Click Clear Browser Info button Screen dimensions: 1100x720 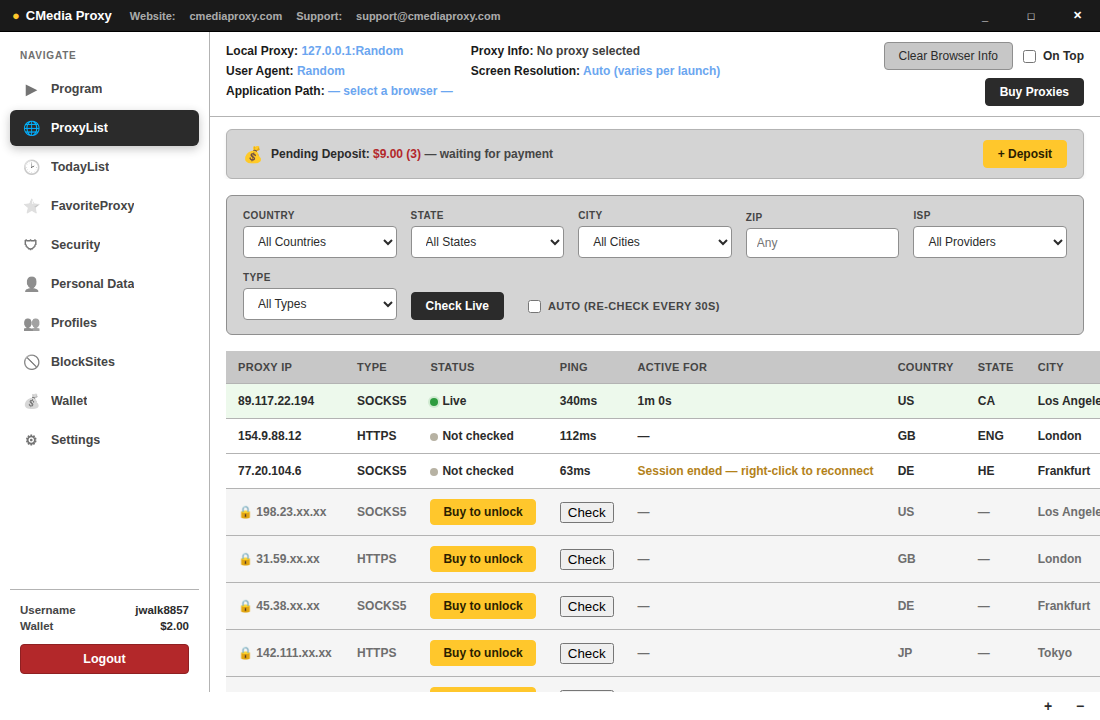tap(948, 56)
